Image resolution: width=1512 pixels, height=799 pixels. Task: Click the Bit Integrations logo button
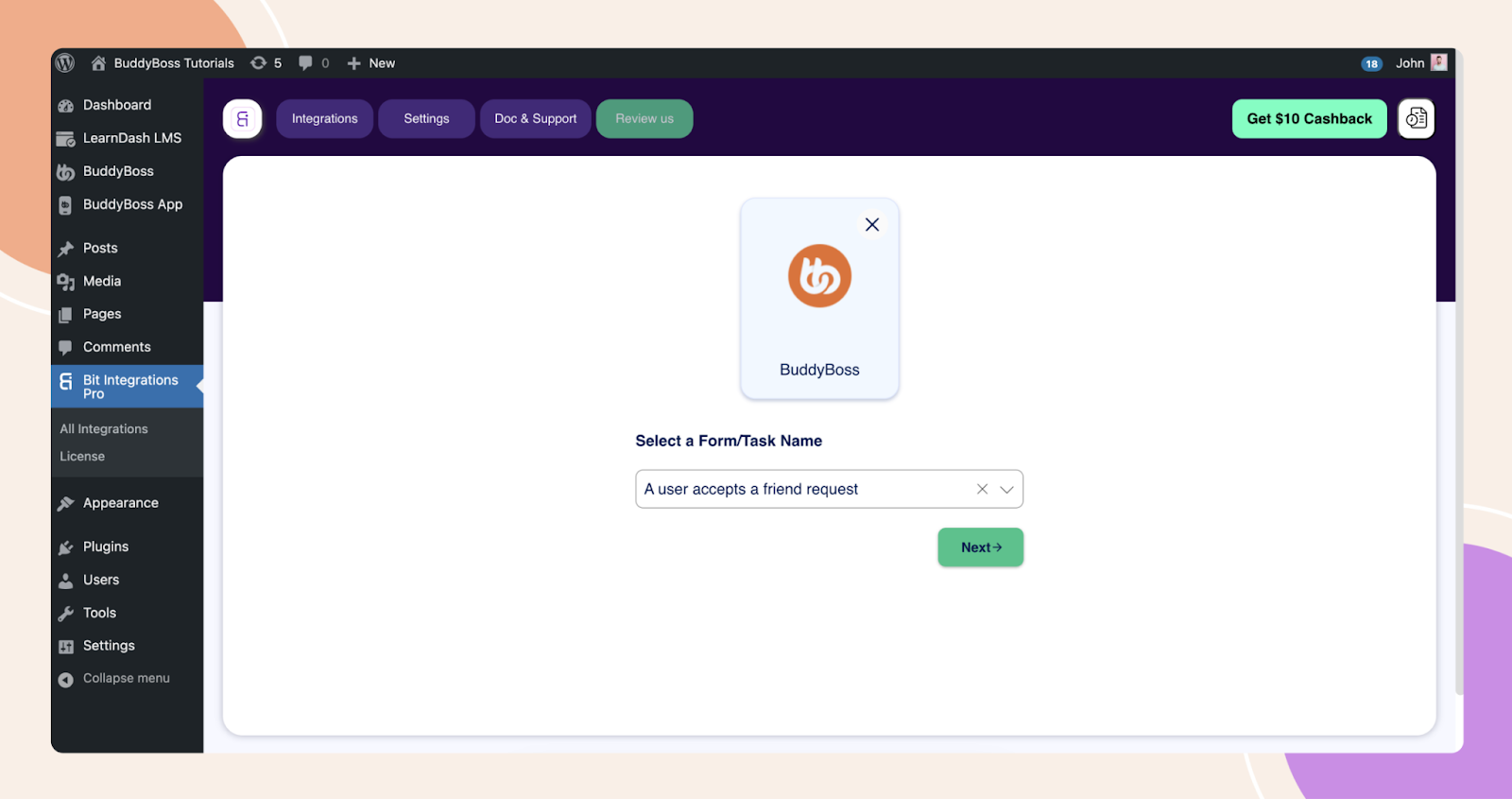point(243,119)
